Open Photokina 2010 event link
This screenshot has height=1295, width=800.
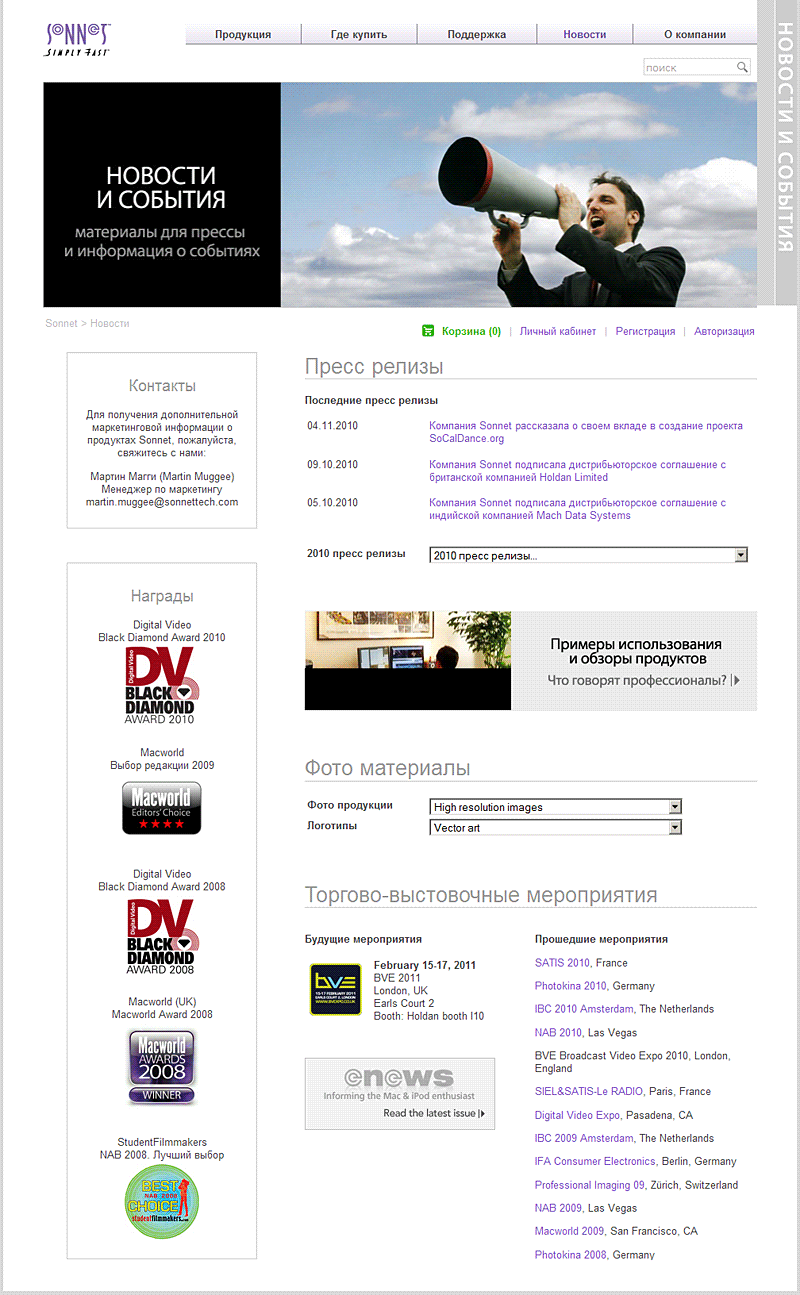click(571, 986)
